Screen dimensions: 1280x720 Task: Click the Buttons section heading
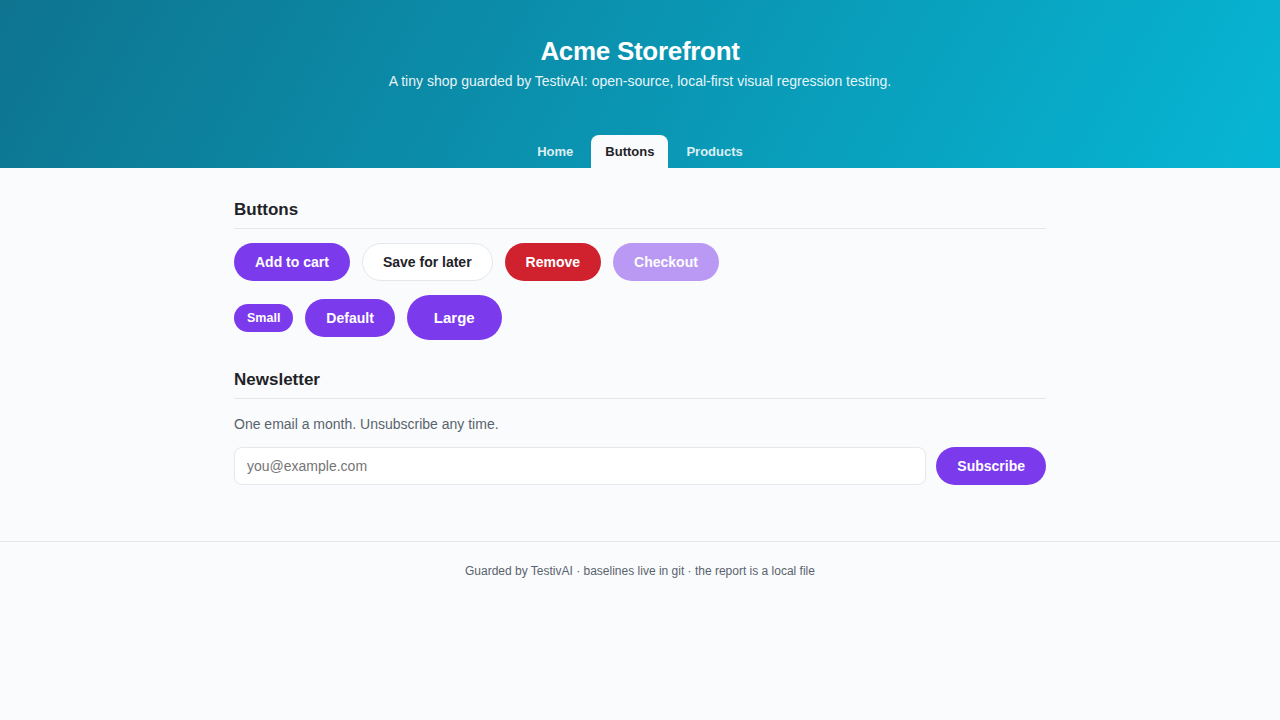tap(266, 210)
